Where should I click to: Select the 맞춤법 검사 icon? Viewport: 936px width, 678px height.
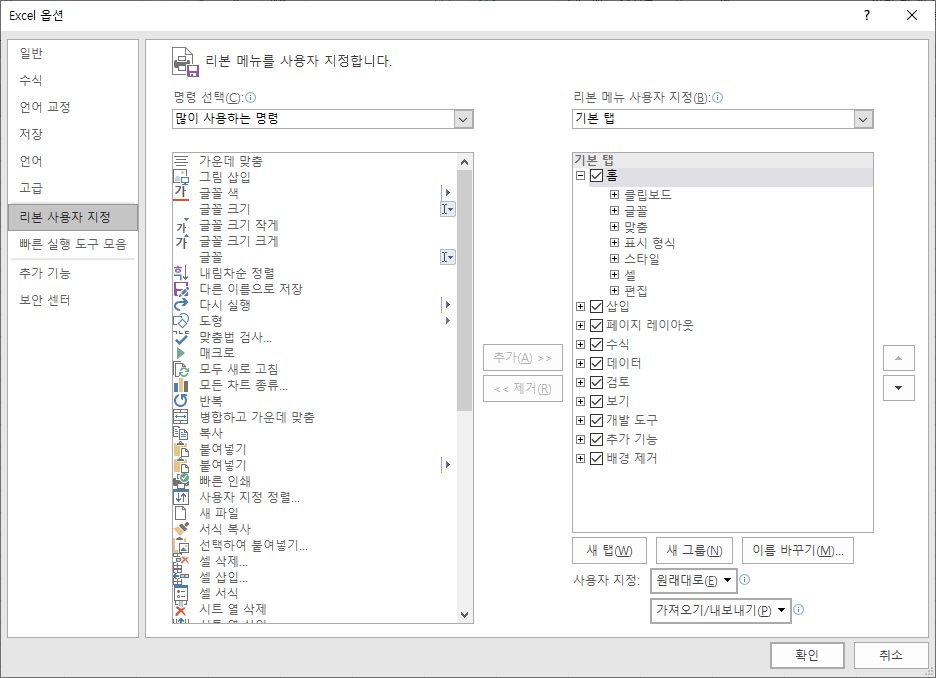tap(181, 337)
